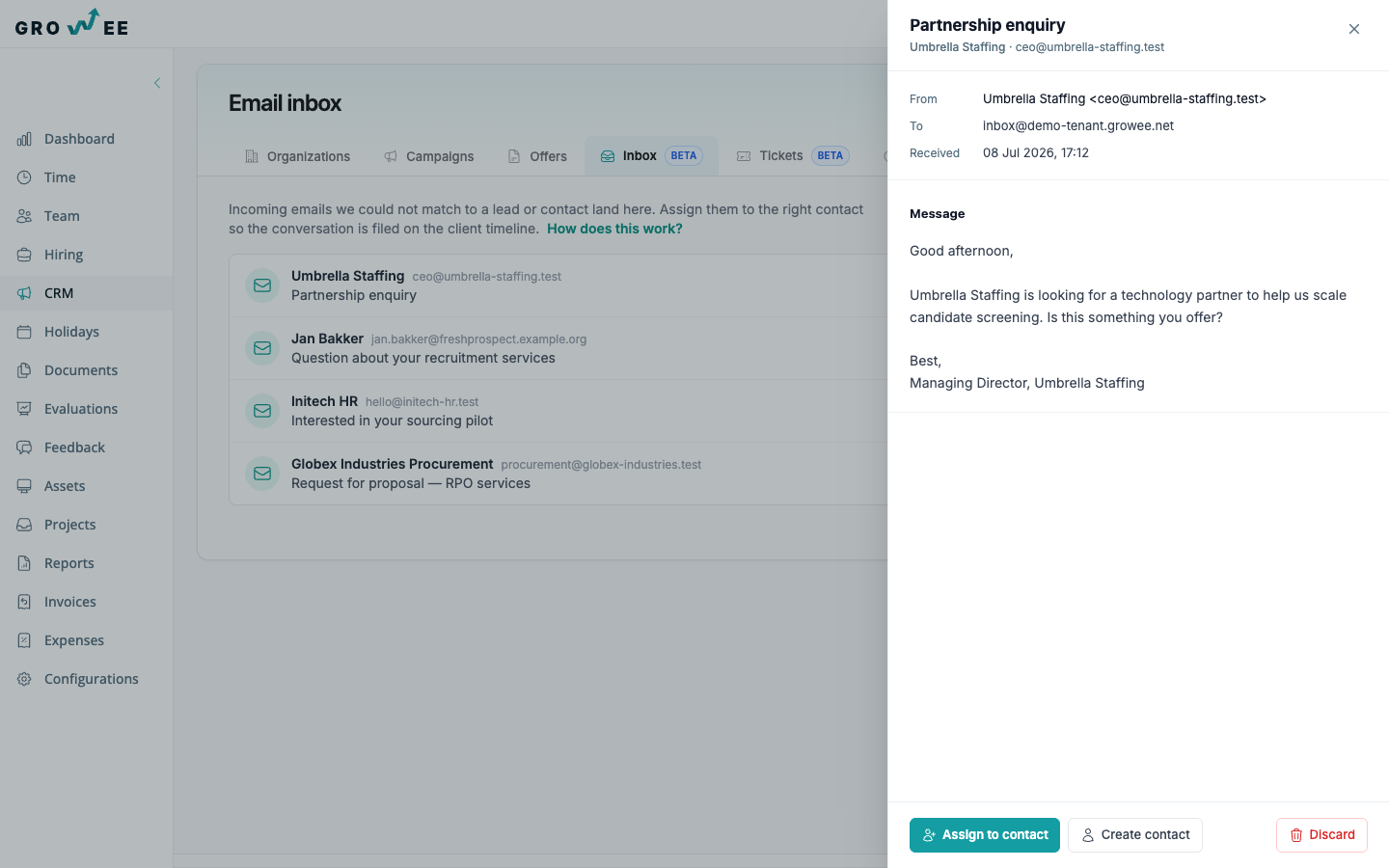Switch to the Offers tab
This screenshot has height=868, width=1389.
(x=537, y=156)
